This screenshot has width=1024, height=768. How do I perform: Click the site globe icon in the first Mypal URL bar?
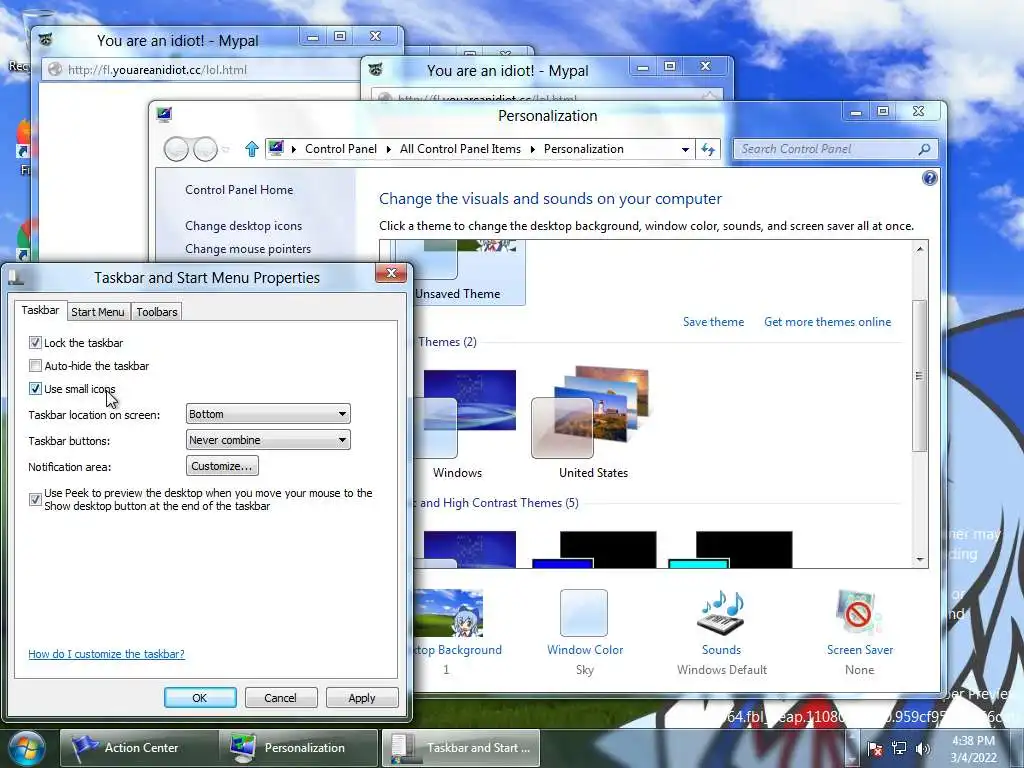coord(55,69)
